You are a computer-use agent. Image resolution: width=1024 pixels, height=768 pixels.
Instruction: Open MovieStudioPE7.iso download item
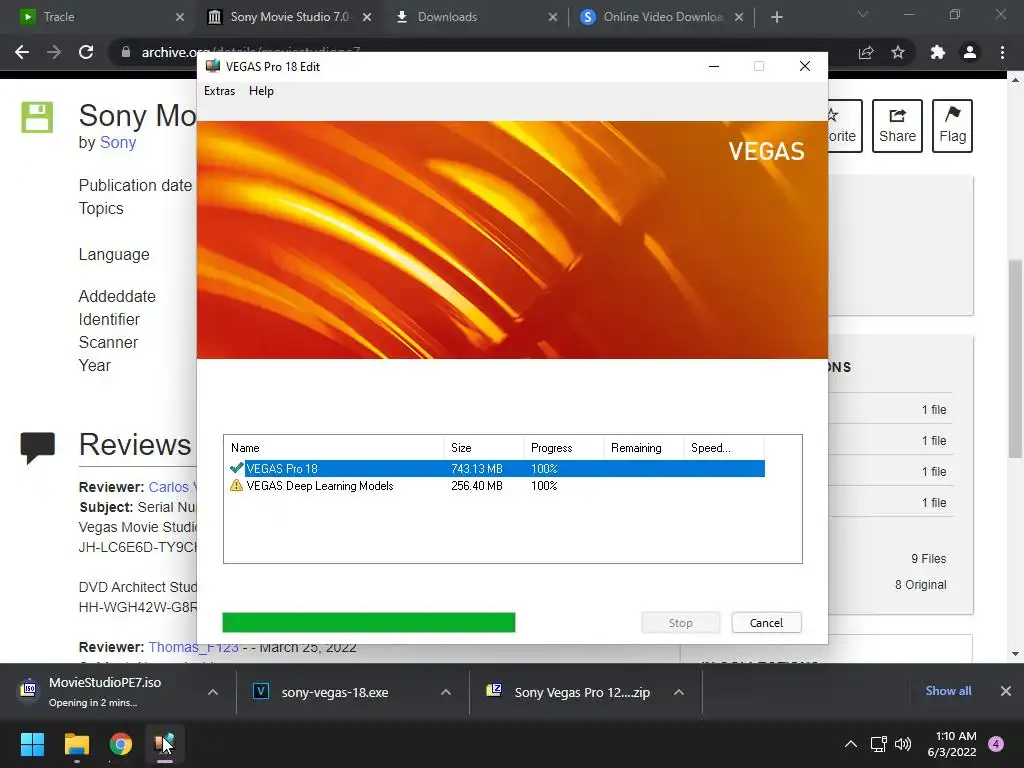pyautogui.click(x=104, y=692)
